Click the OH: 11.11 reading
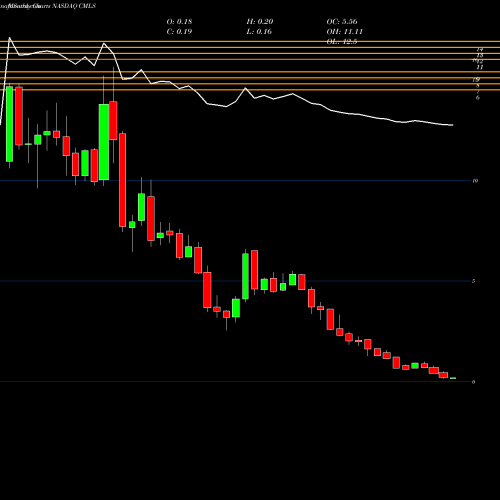Viewport: 500px width, 500px height. 344,31
